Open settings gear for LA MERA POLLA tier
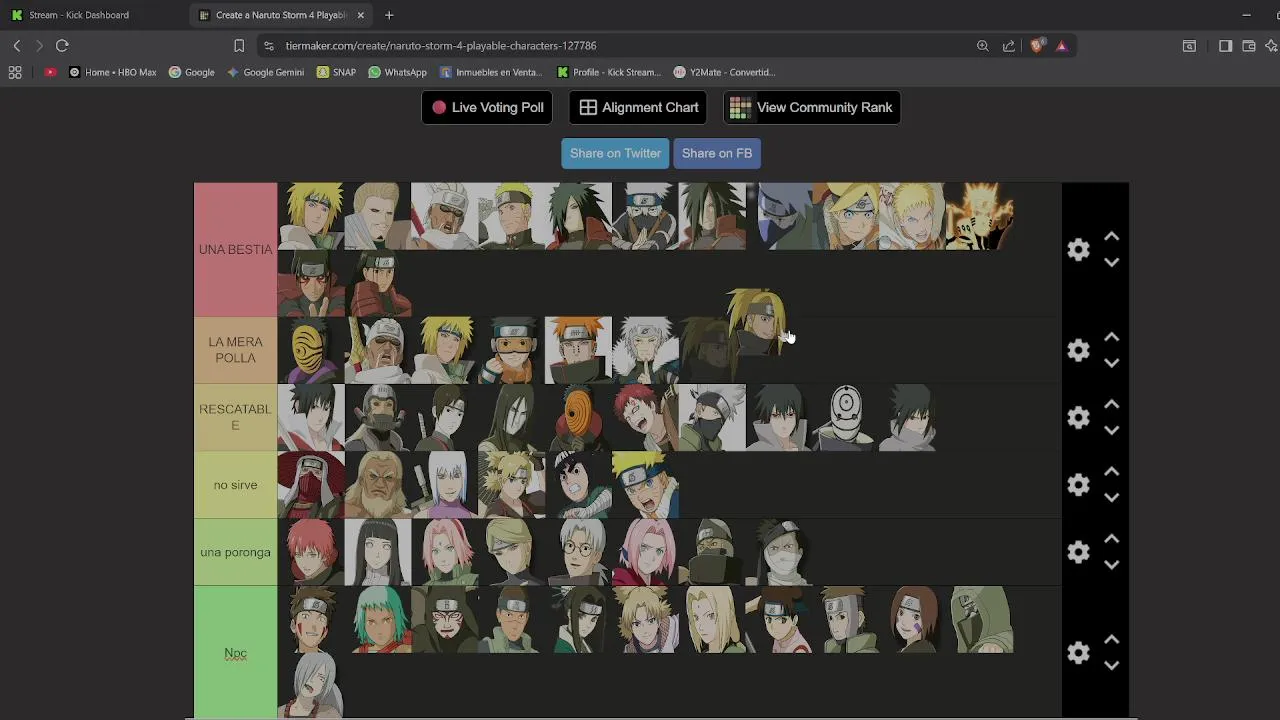 click(x=1078, y=350)
